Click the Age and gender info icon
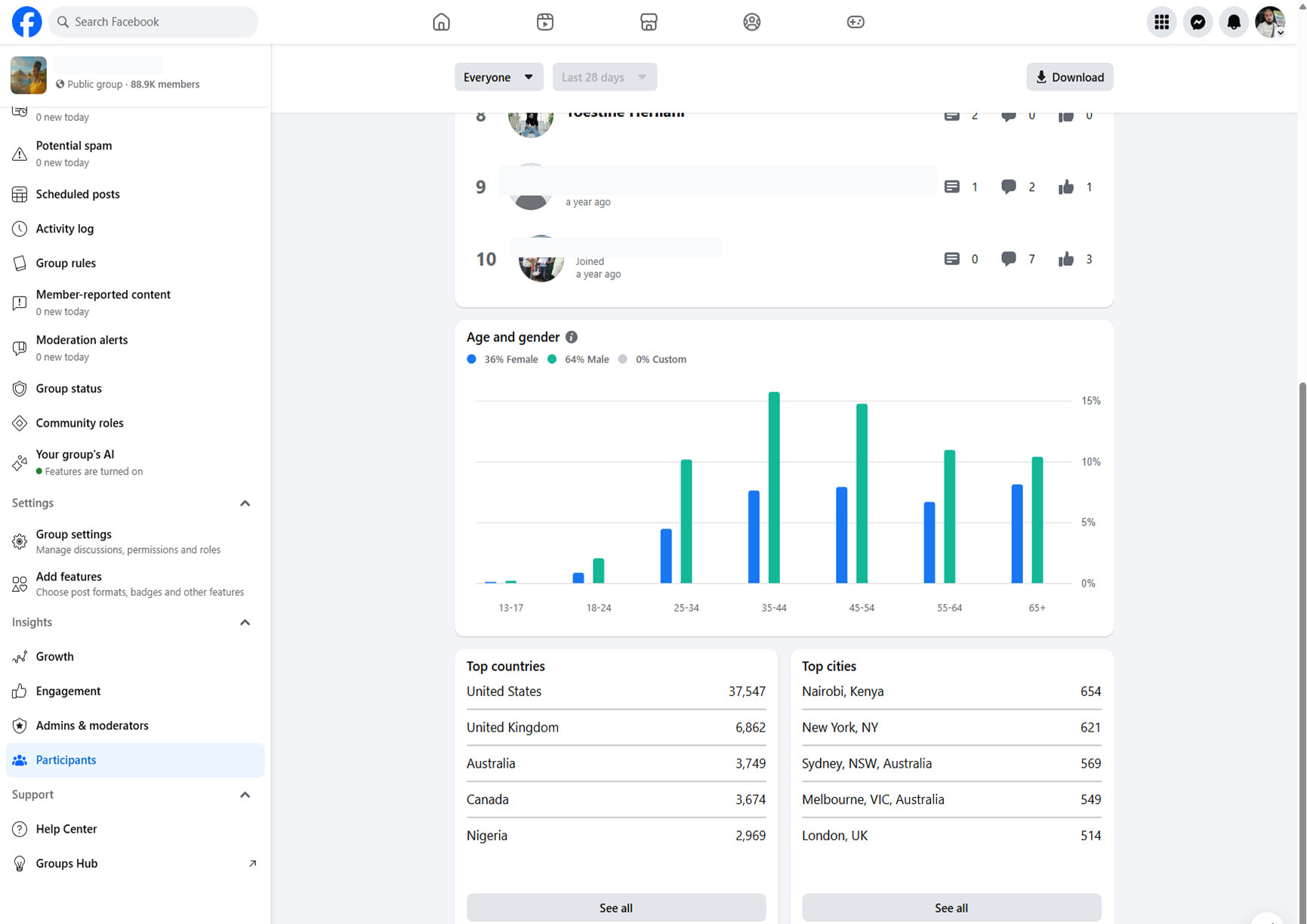Screen dimensions: 1307x924 pyautogui.click(x=572, y=337)
